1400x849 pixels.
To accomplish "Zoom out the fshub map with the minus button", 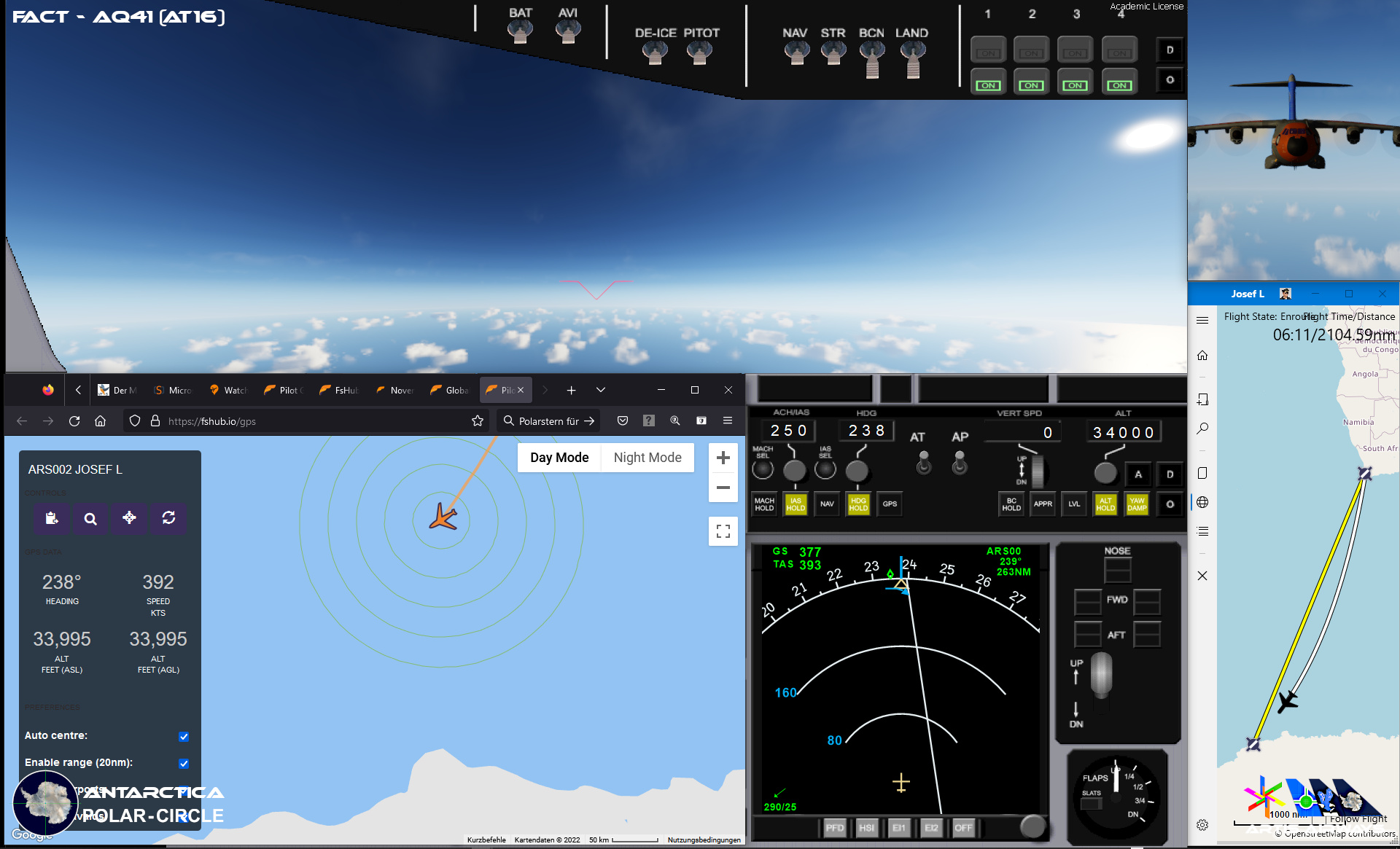I will pos(723,488).
